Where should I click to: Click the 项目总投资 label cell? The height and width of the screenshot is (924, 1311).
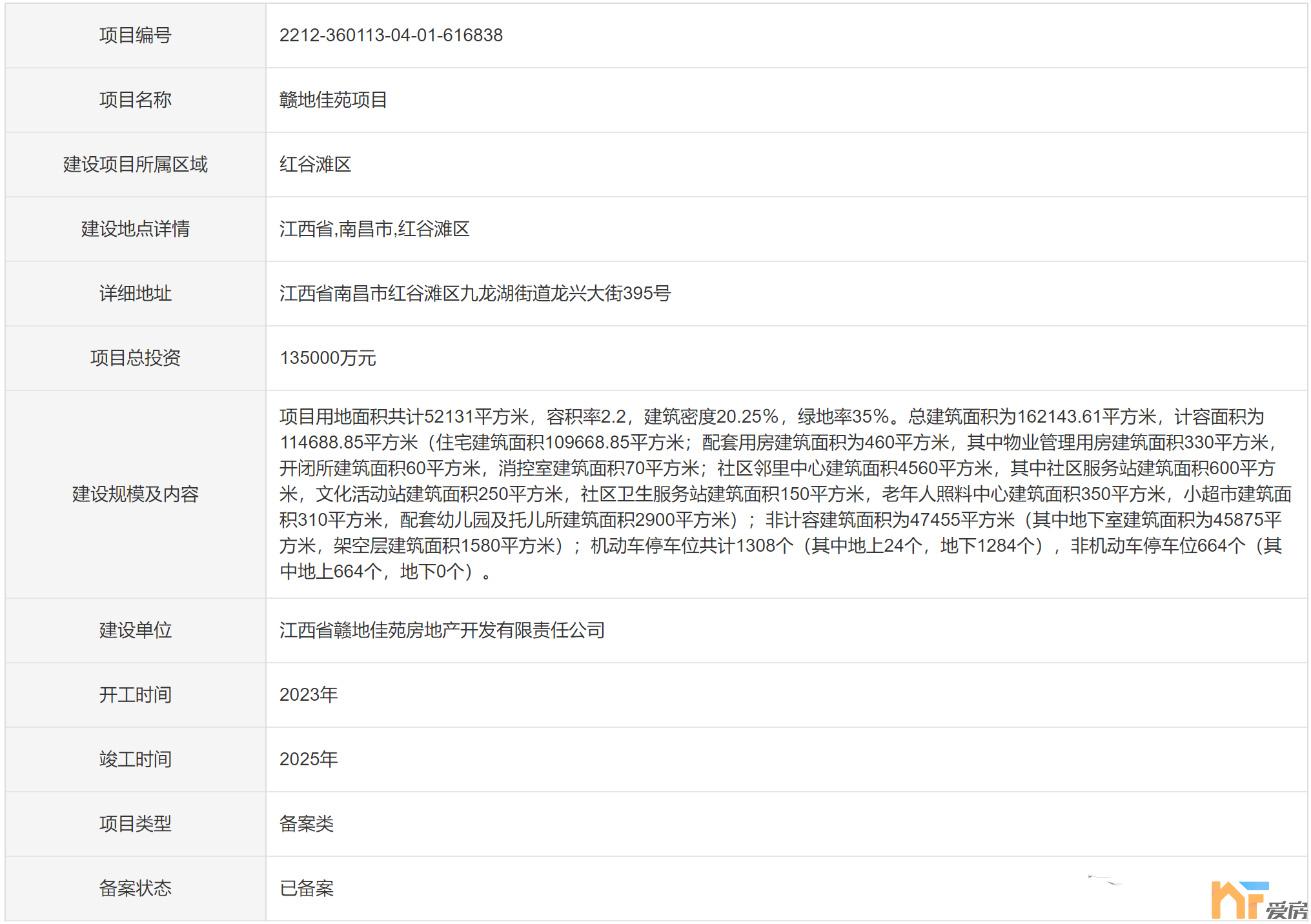[136, 358]
